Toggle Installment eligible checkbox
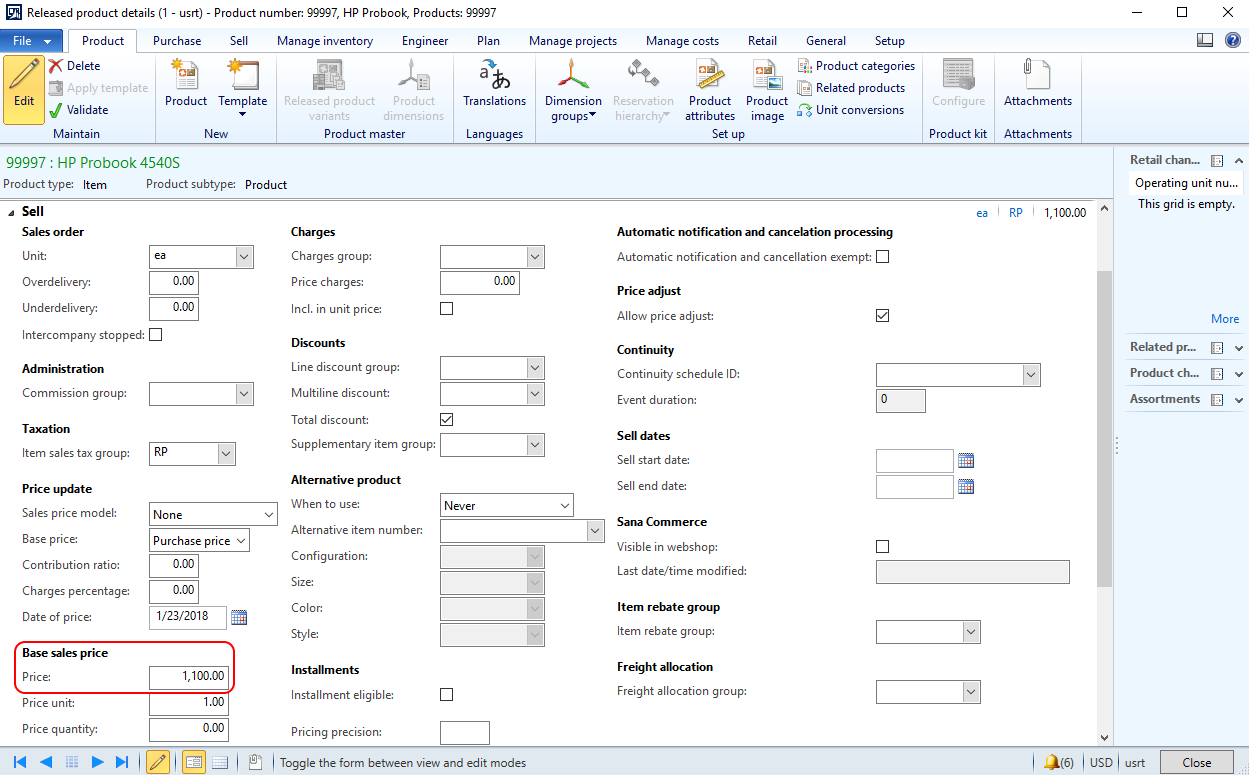Image resolution: width=1249 pixels, height=775 pixels. point(447,695)
